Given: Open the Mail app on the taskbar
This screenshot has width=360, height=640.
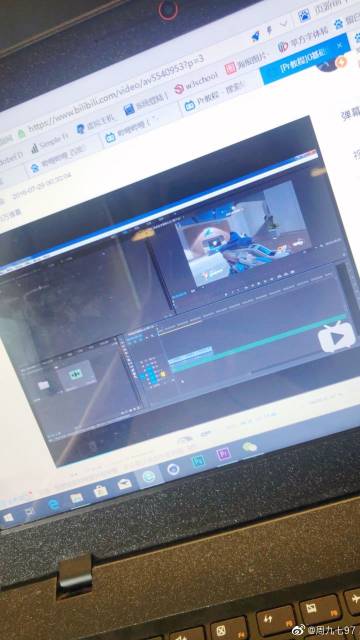Looking at the screenshot, I should 124,484.
